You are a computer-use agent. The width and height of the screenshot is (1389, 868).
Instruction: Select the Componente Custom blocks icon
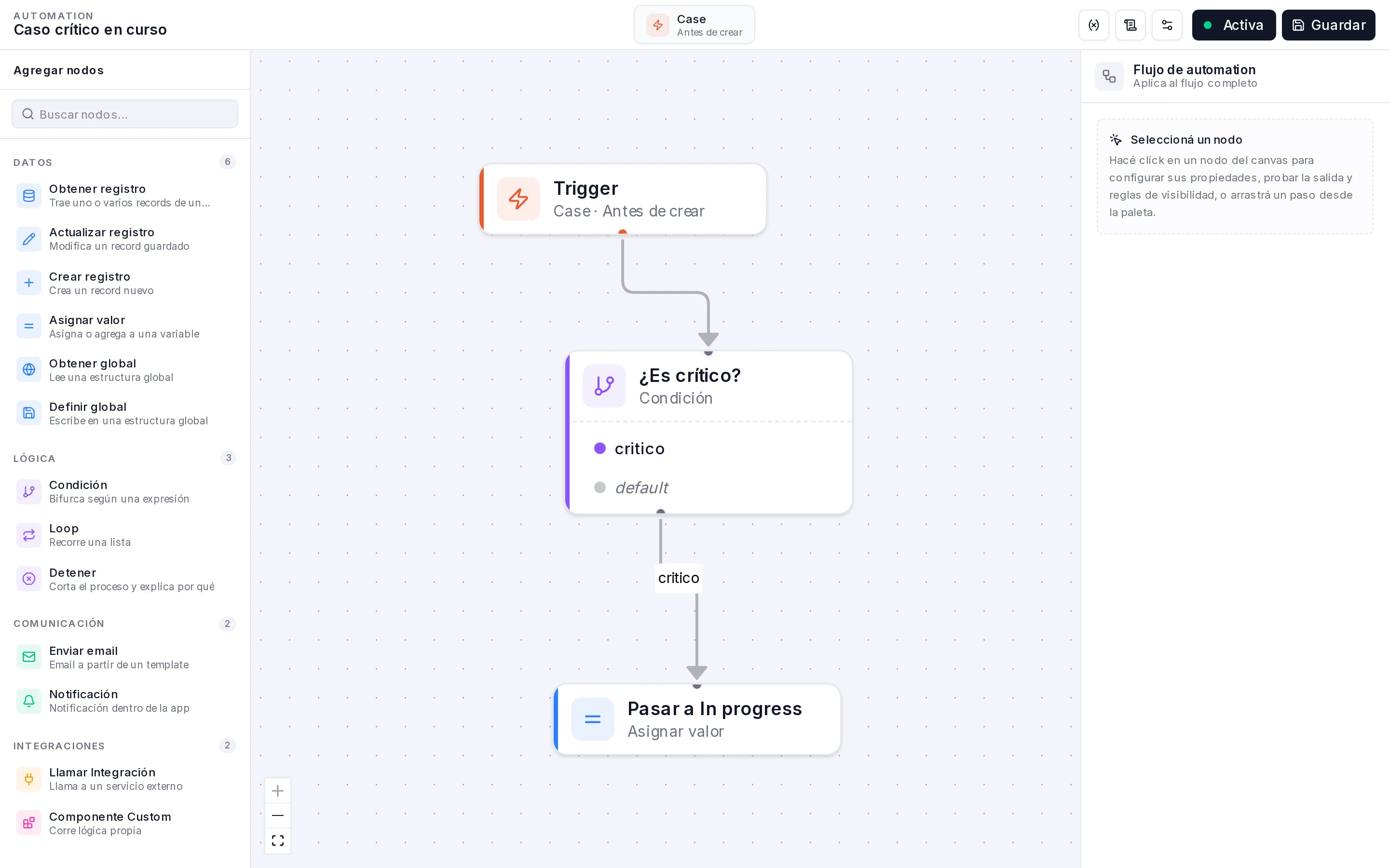pos(29,823)
